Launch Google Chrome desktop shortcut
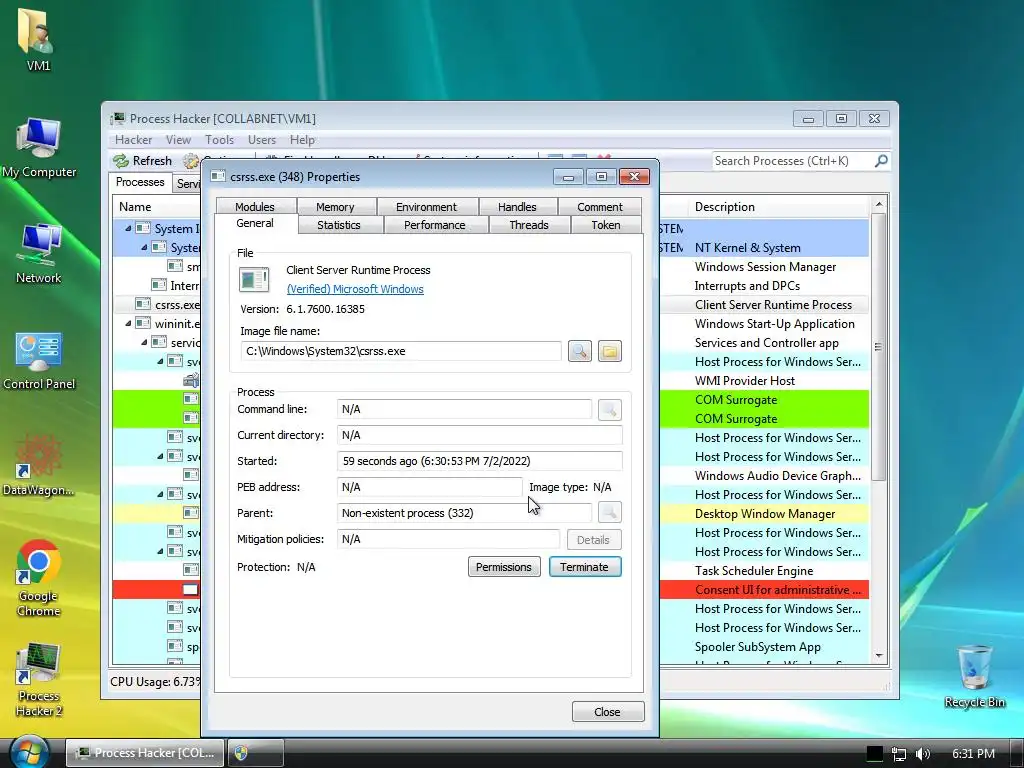Image resolution: width=1024 pixels, height=768 pixels. tap(39, 579)
